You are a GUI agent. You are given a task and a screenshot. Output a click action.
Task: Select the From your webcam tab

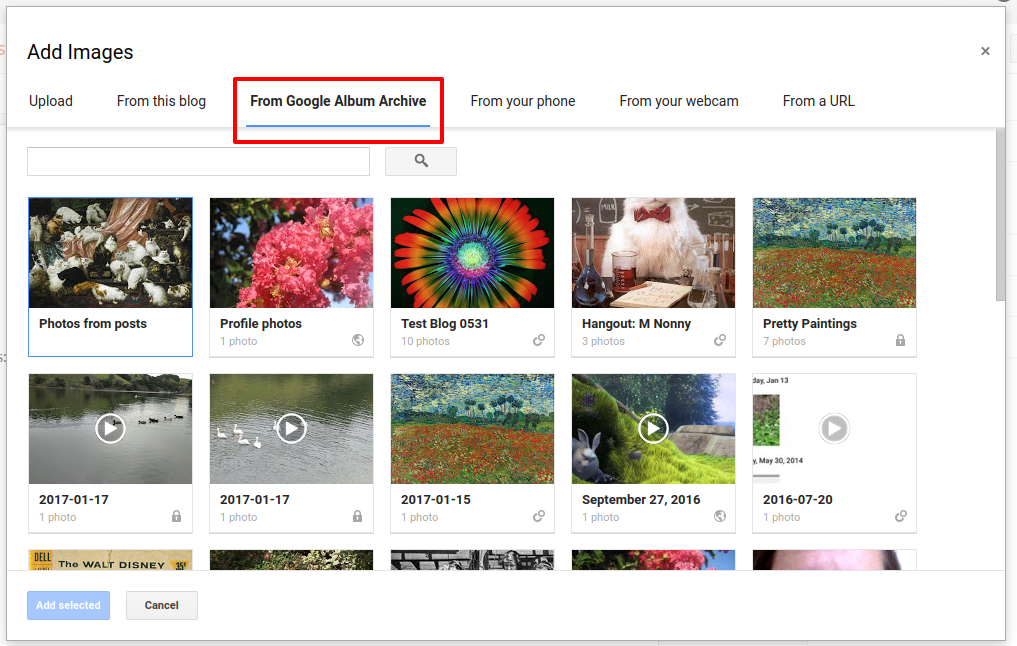coord(678,101)
